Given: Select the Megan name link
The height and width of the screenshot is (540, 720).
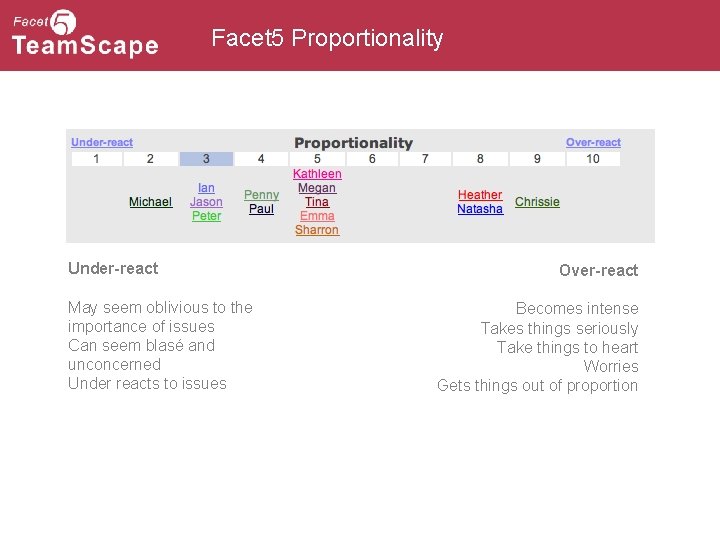Looking at the screenshot, I should [317, 188].
